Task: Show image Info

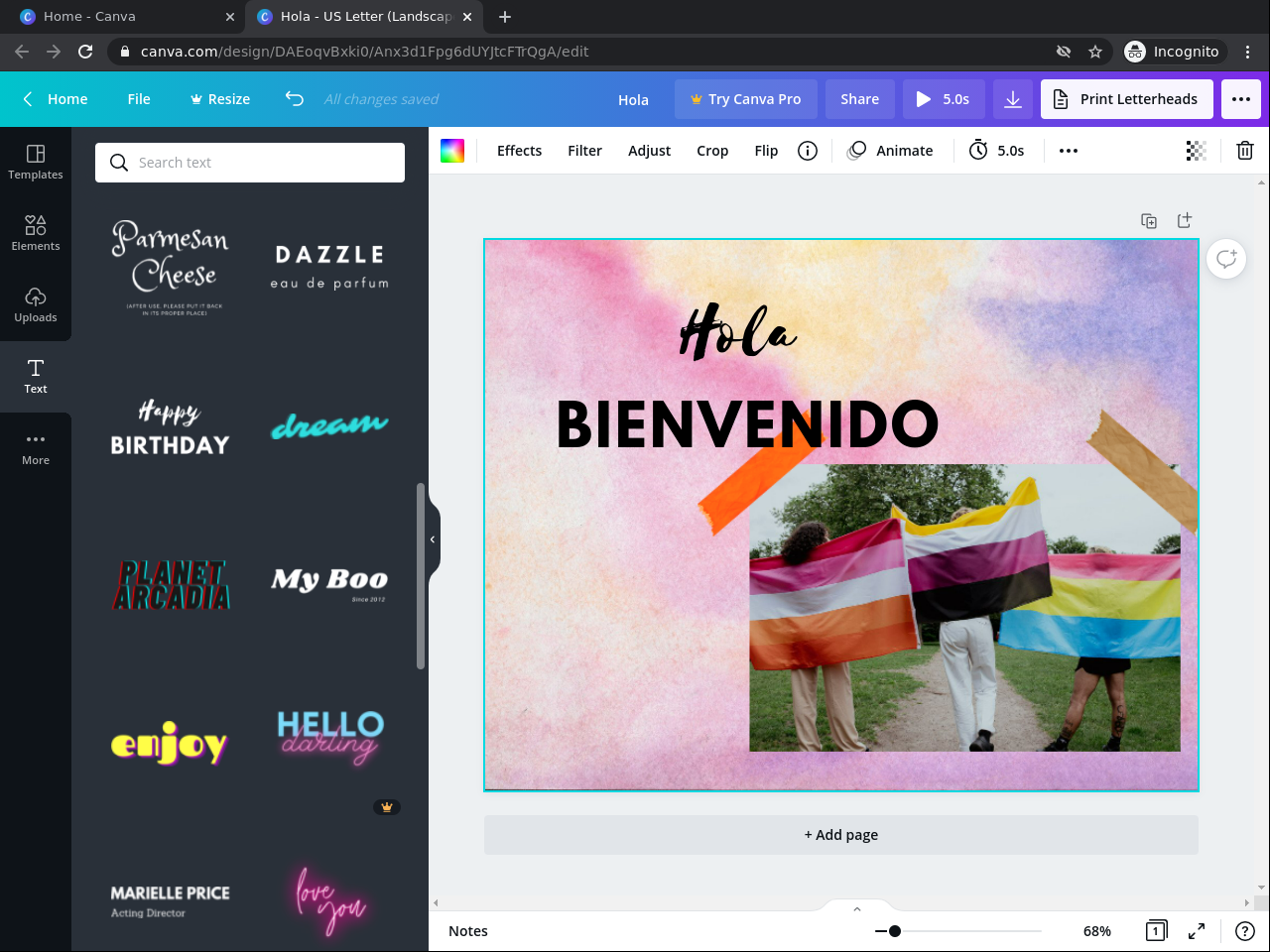Action: 808,151
